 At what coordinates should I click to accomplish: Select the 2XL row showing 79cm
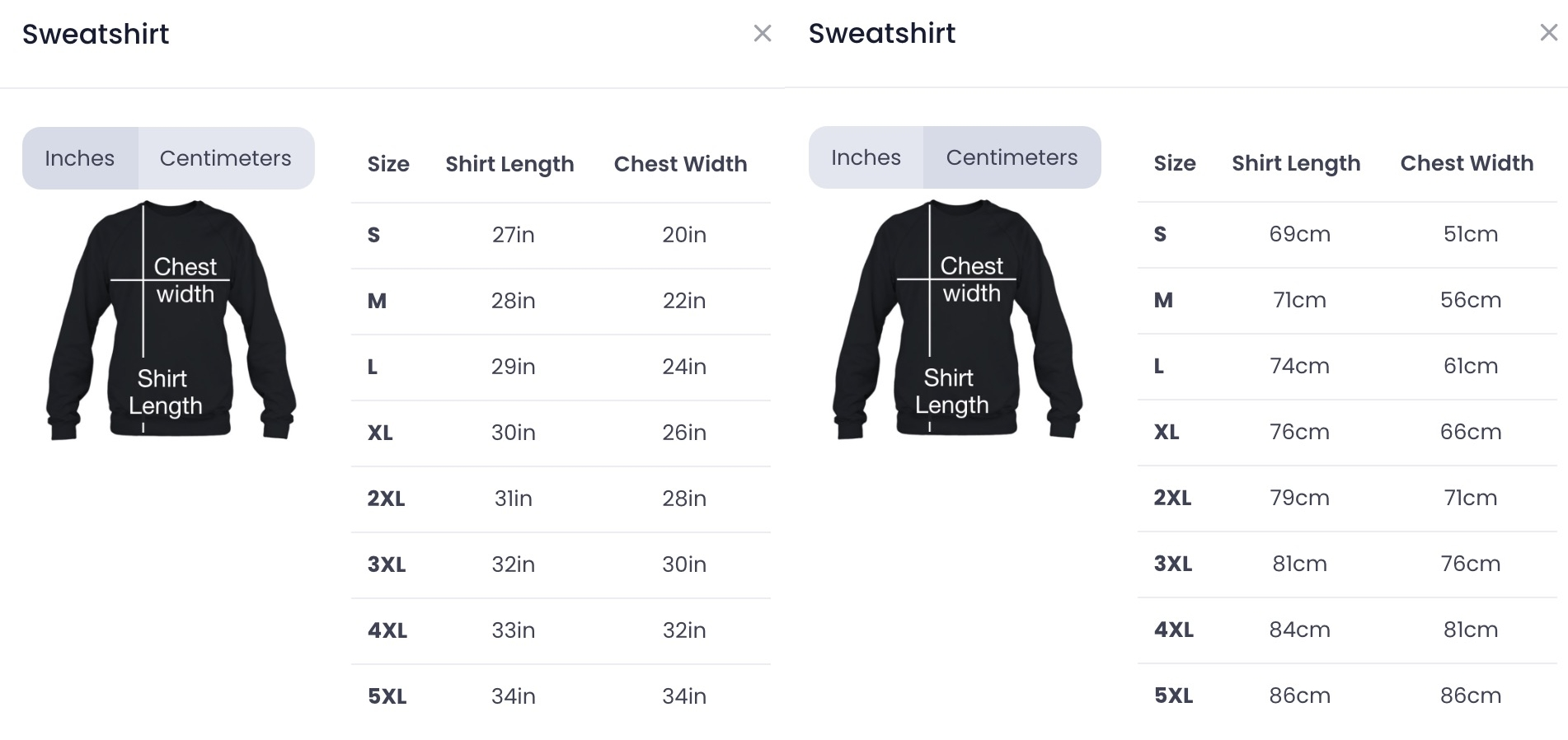[x=1347, y=499]
